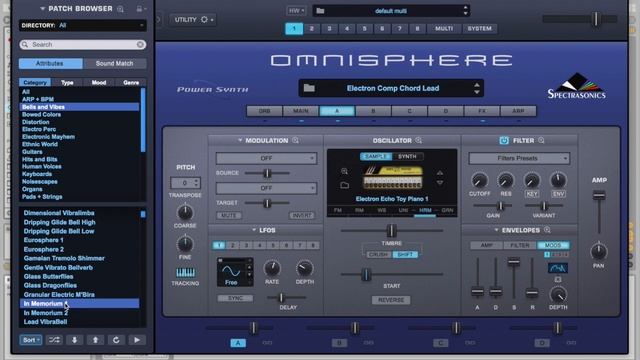Click the Patch Browser lock icon

[139, 9]
